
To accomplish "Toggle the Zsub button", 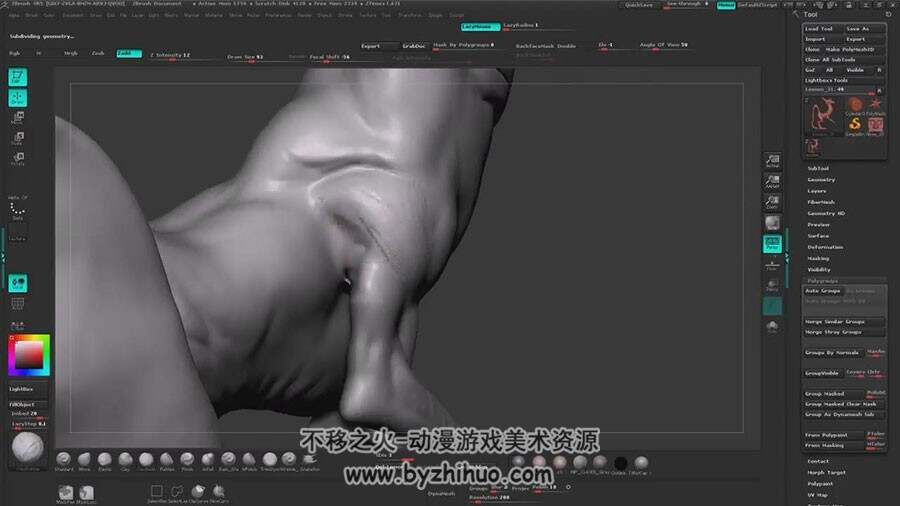I will (98, 53).
